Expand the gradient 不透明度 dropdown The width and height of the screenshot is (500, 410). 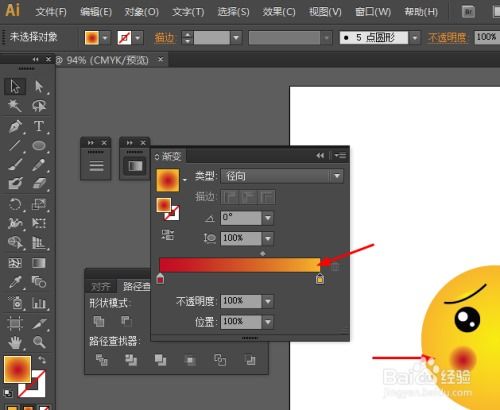click(x=268, y=302)
